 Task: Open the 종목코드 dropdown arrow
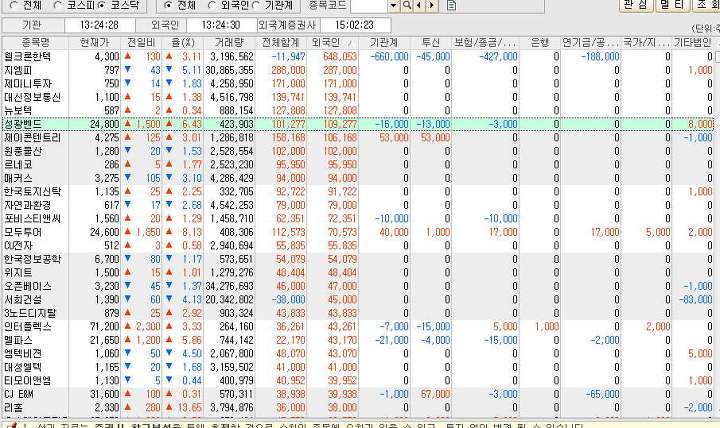pyautogui.click(x=394, y=6)
